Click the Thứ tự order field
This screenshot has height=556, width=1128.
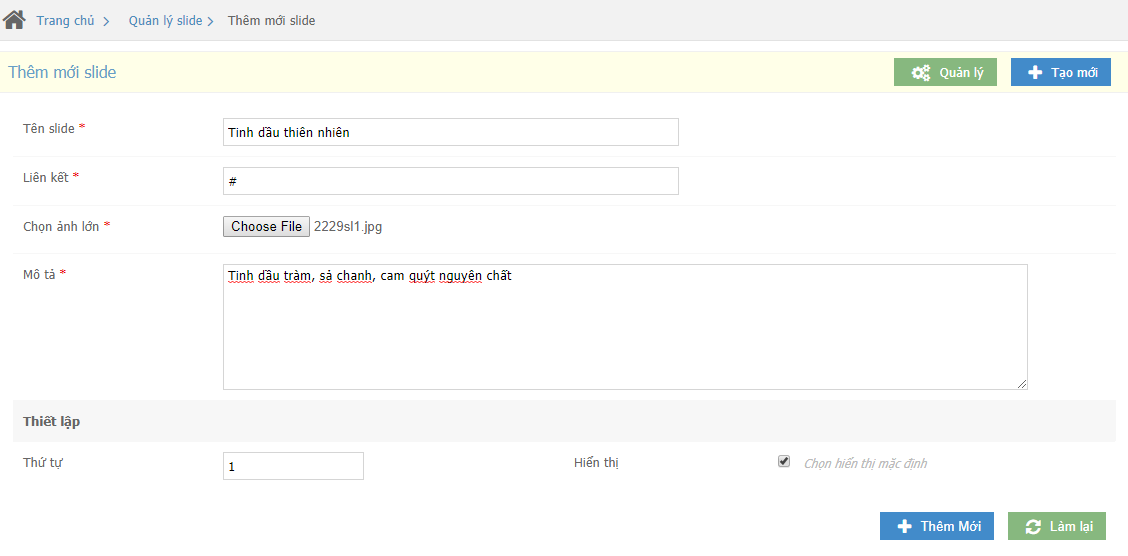[294, 466]
